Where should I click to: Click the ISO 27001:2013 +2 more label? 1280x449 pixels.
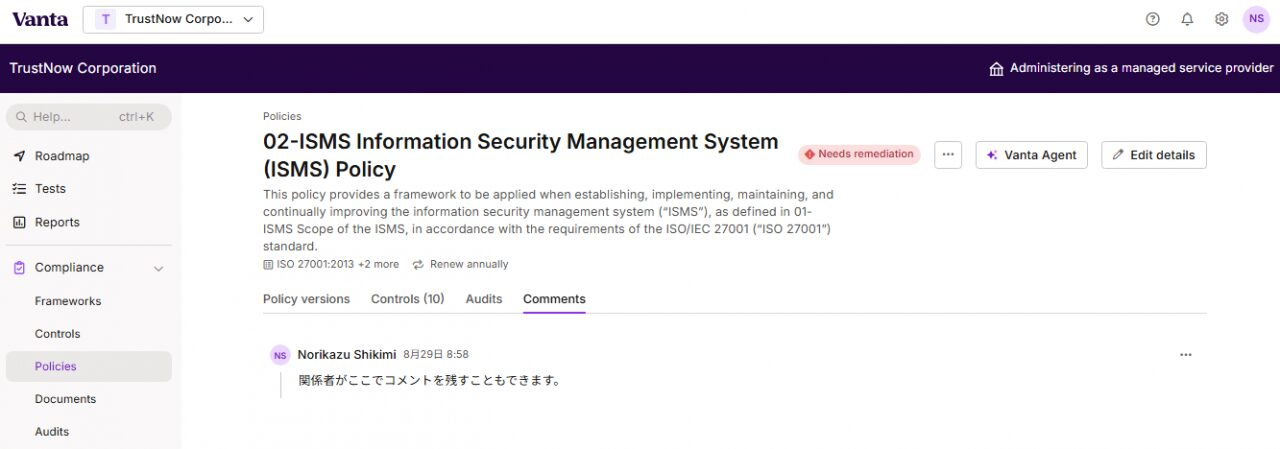click(x=338, y=264)
